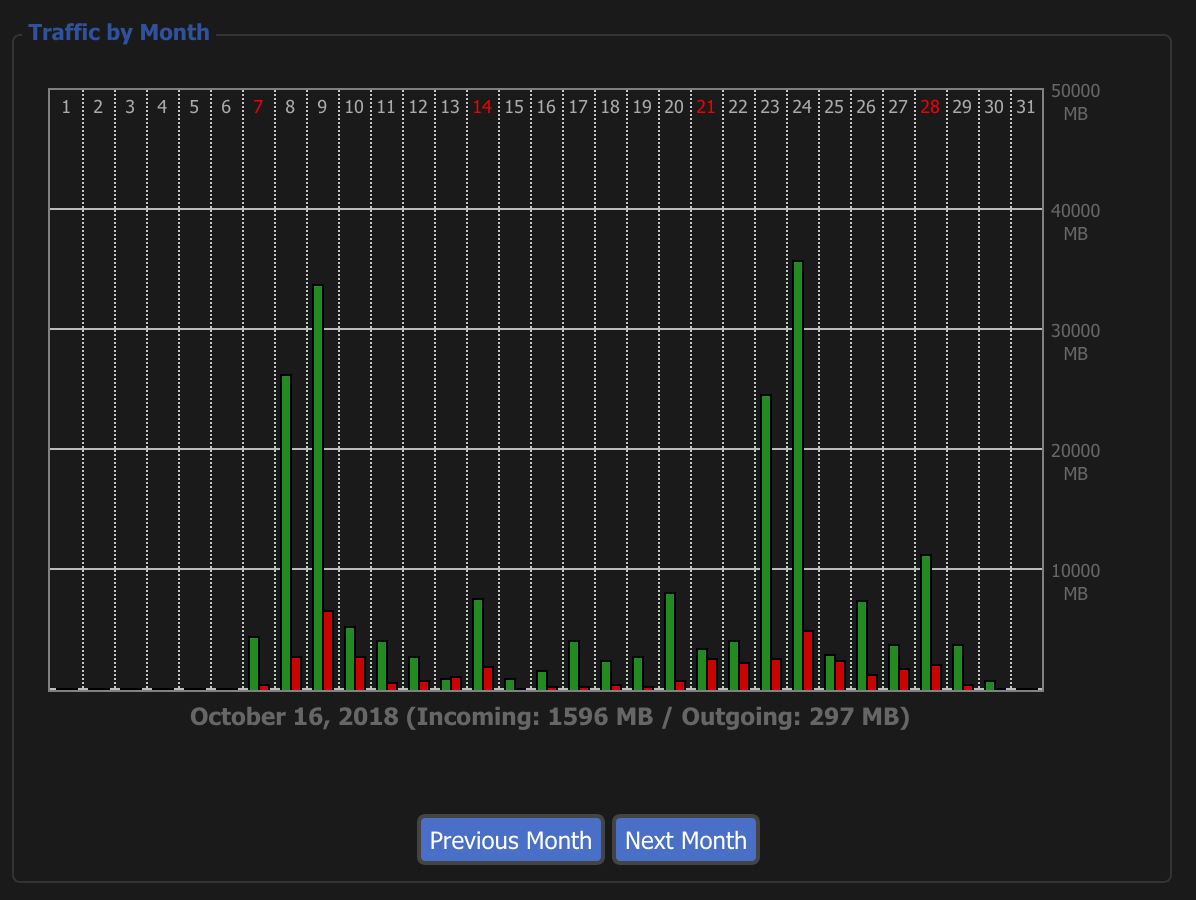Click the red day 14 label

482,107
